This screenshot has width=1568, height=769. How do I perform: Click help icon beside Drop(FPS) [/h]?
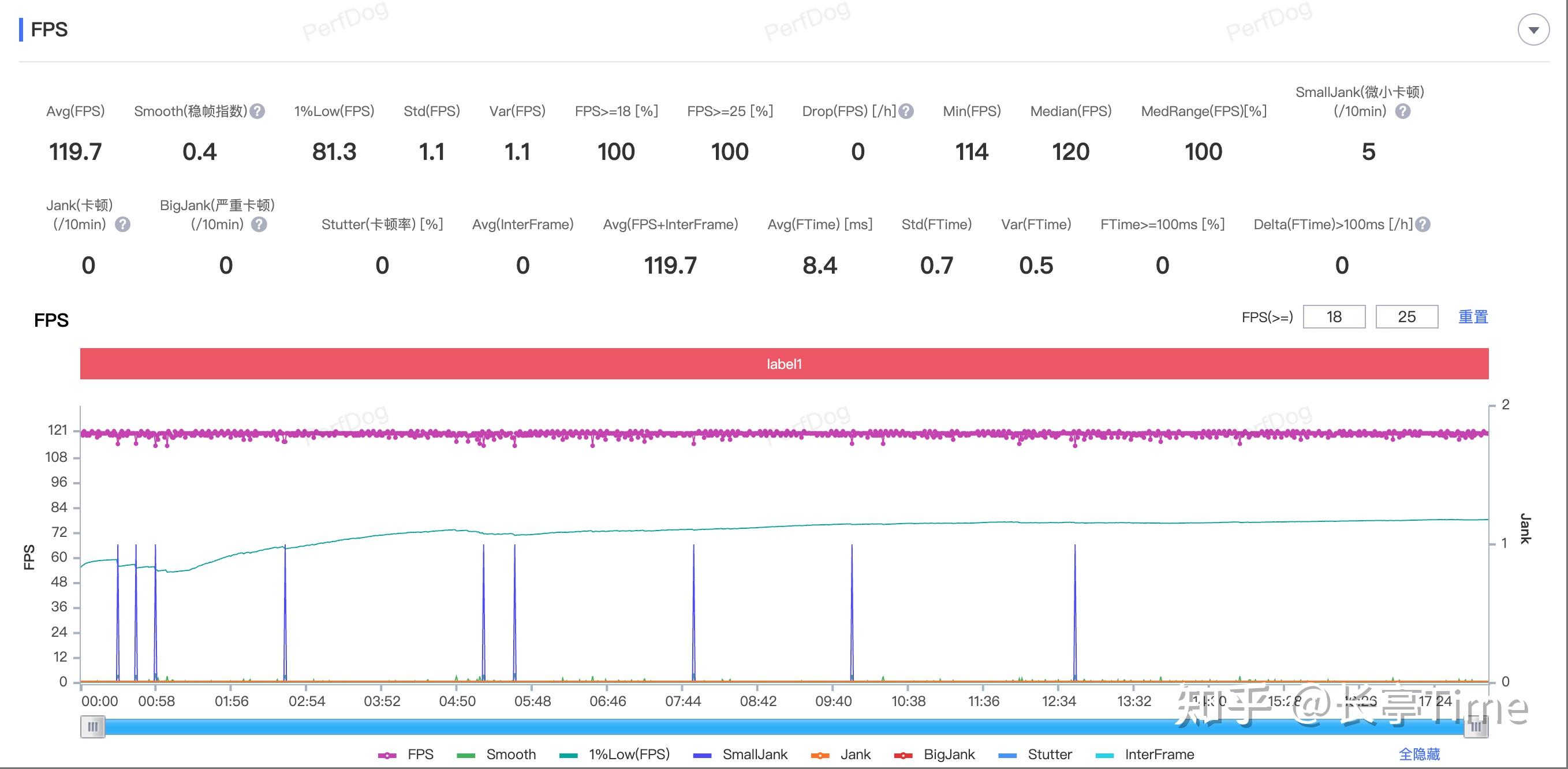point(906,111)
